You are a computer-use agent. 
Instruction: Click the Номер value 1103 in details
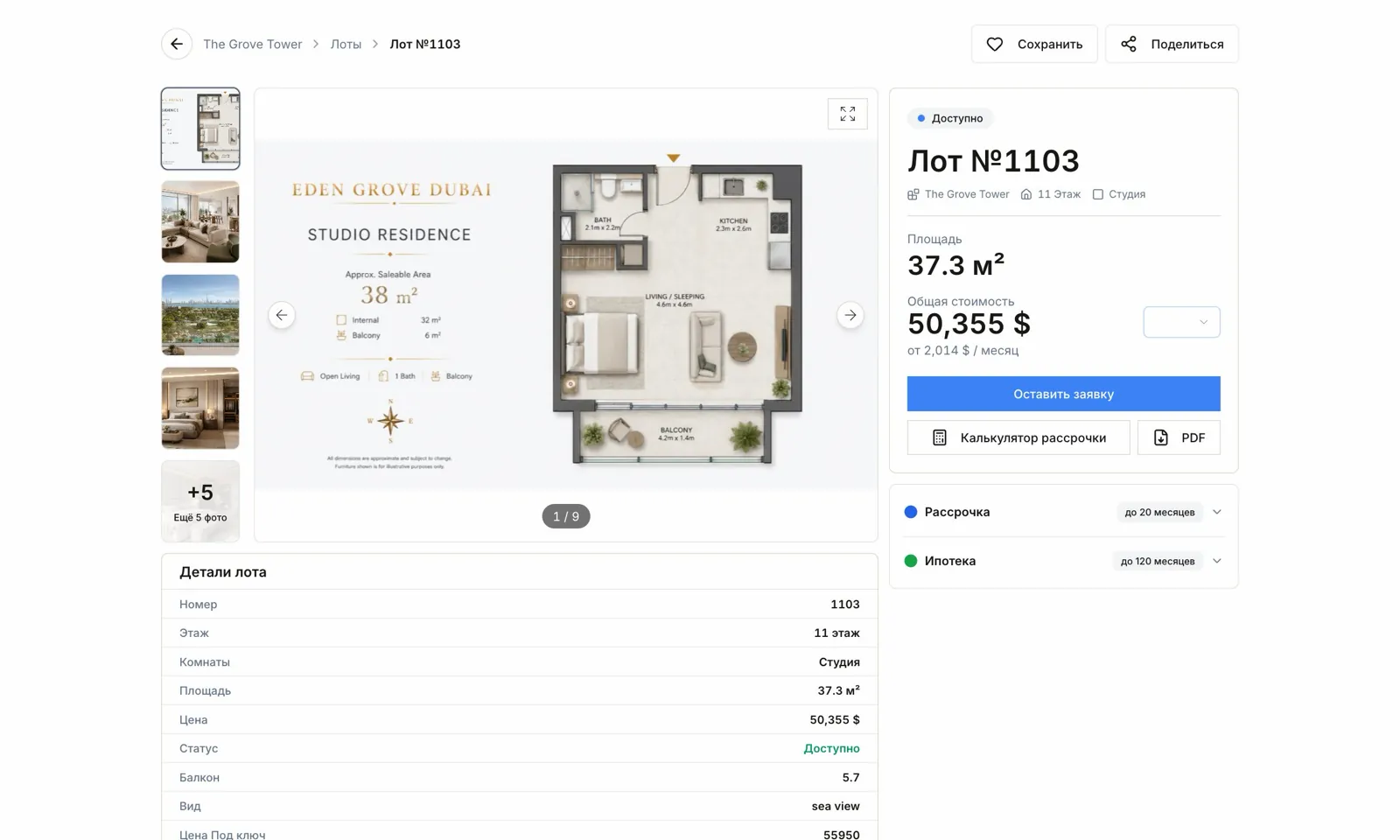pos(845,604)
